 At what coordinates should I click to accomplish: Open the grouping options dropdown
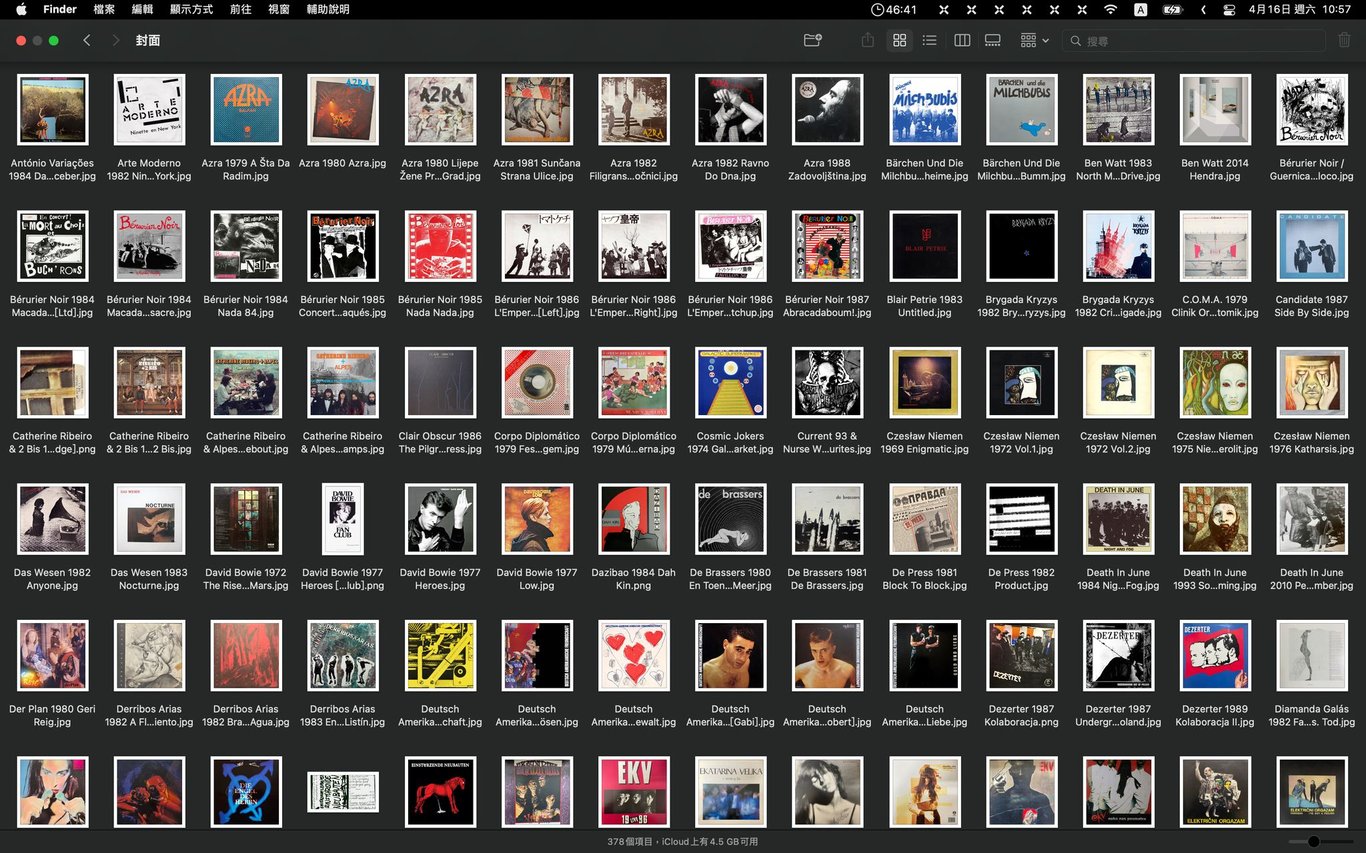pyautogui.click(x=1034, y=40)
